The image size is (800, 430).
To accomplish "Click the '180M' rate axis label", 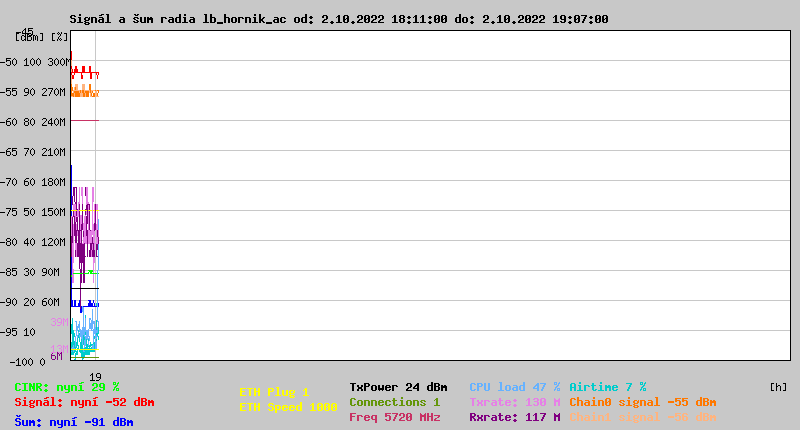I will coord(54,183).
